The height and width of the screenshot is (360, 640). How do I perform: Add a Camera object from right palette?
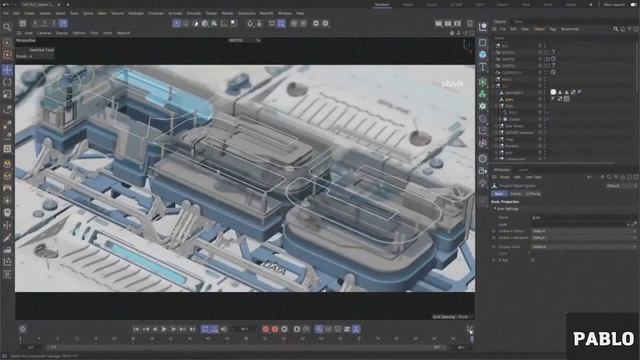pyautogui.click(x=482, y=170)
